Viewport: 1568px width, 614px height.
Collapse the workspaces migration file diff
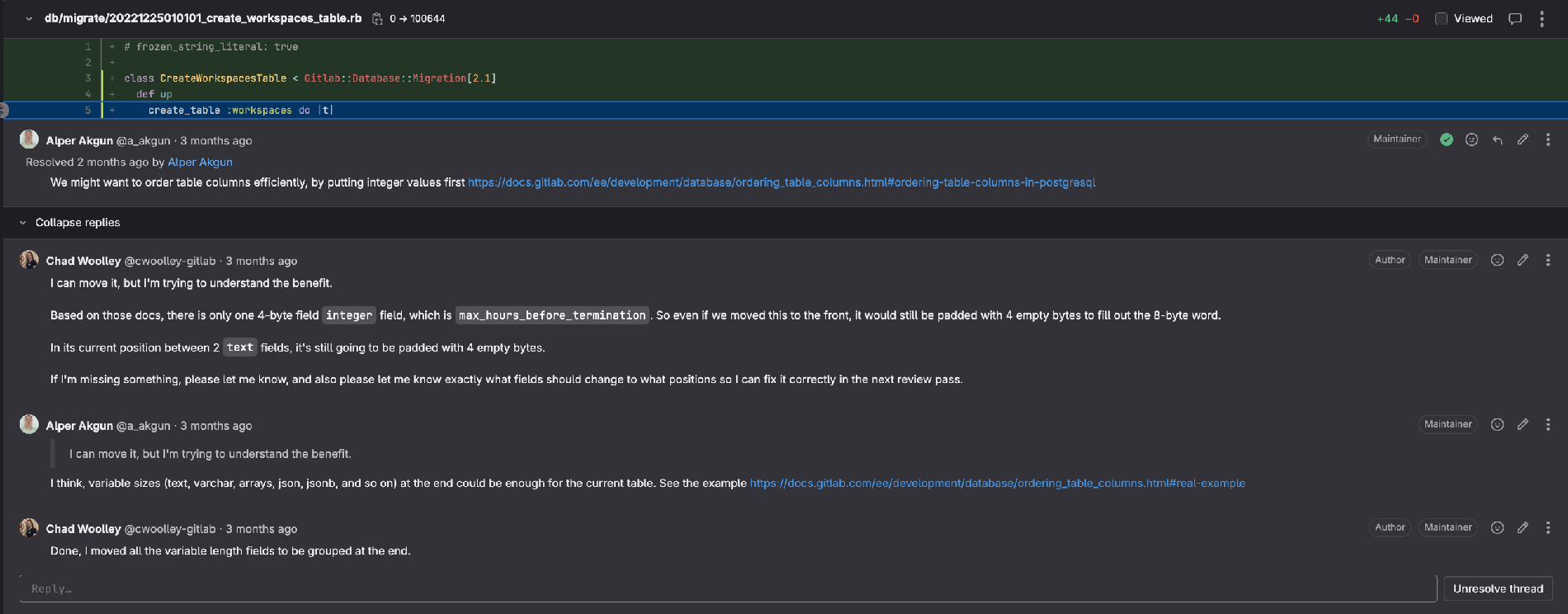[x=29, y=19]
